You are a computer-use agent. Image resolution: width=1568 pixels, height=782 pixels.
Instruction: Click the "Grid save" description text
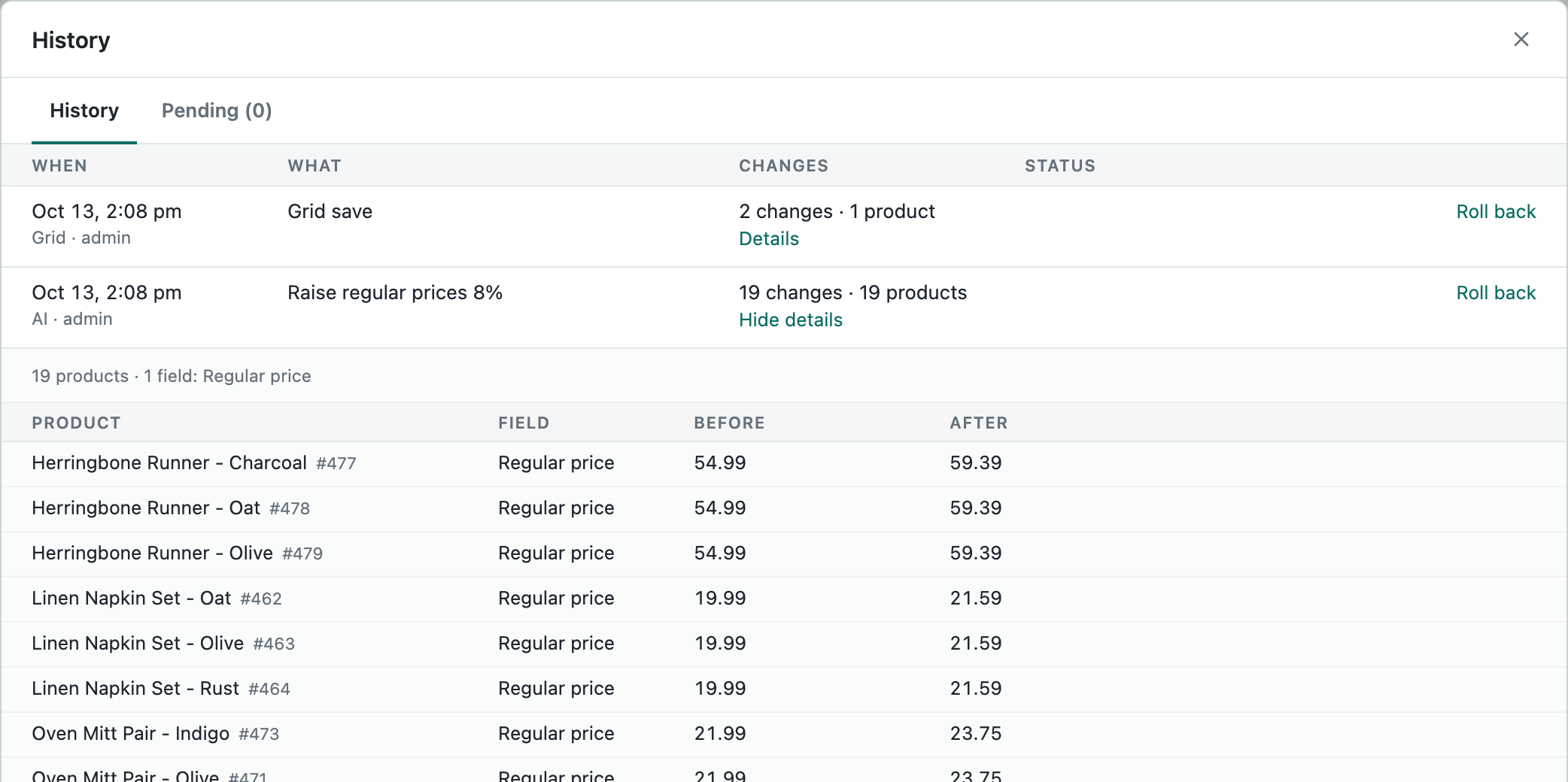(x=330, y=211)
